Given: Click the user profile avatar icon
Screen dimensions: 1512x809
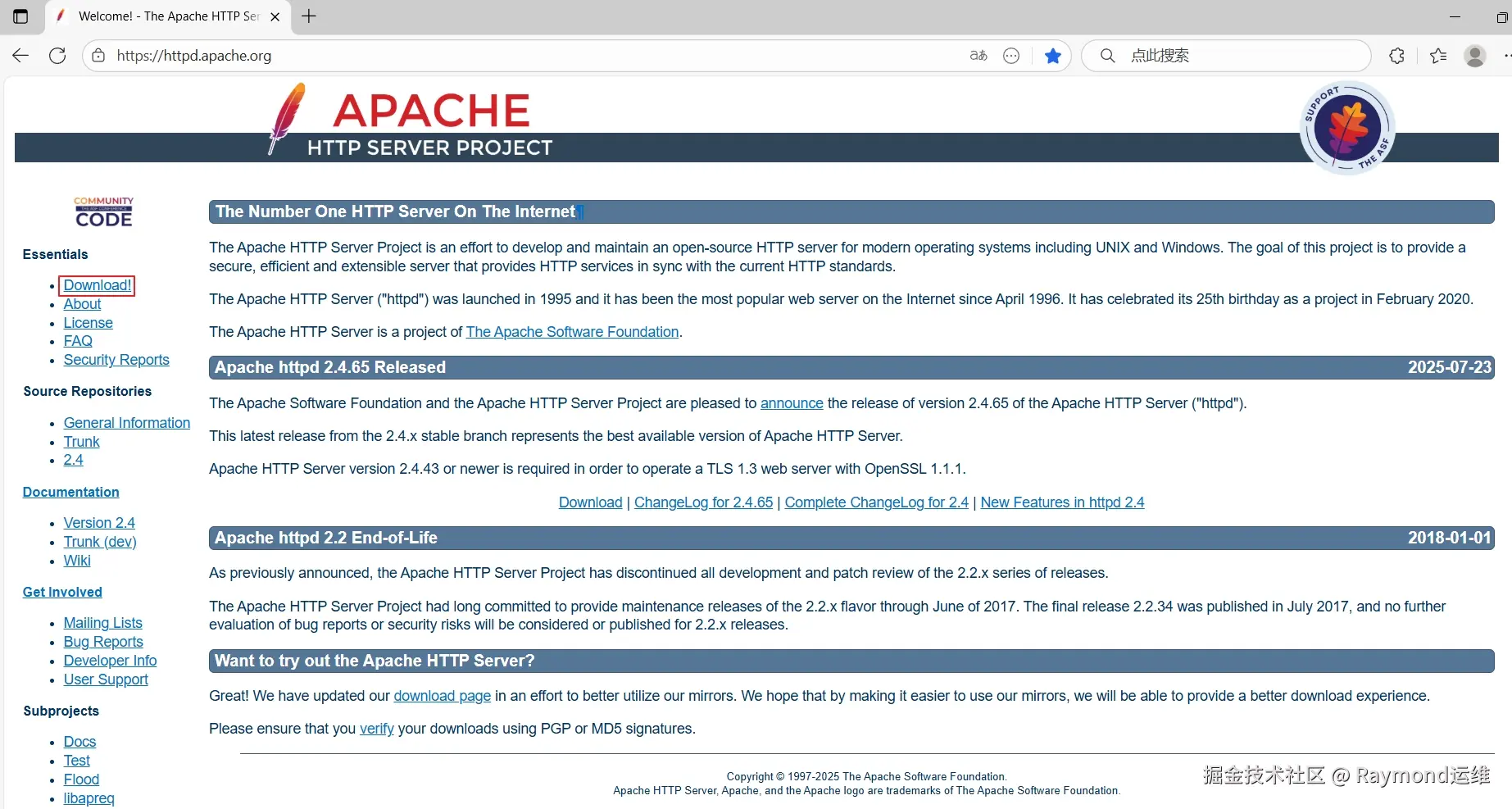Looking at the screenshot, I should tap(1475, 56).
